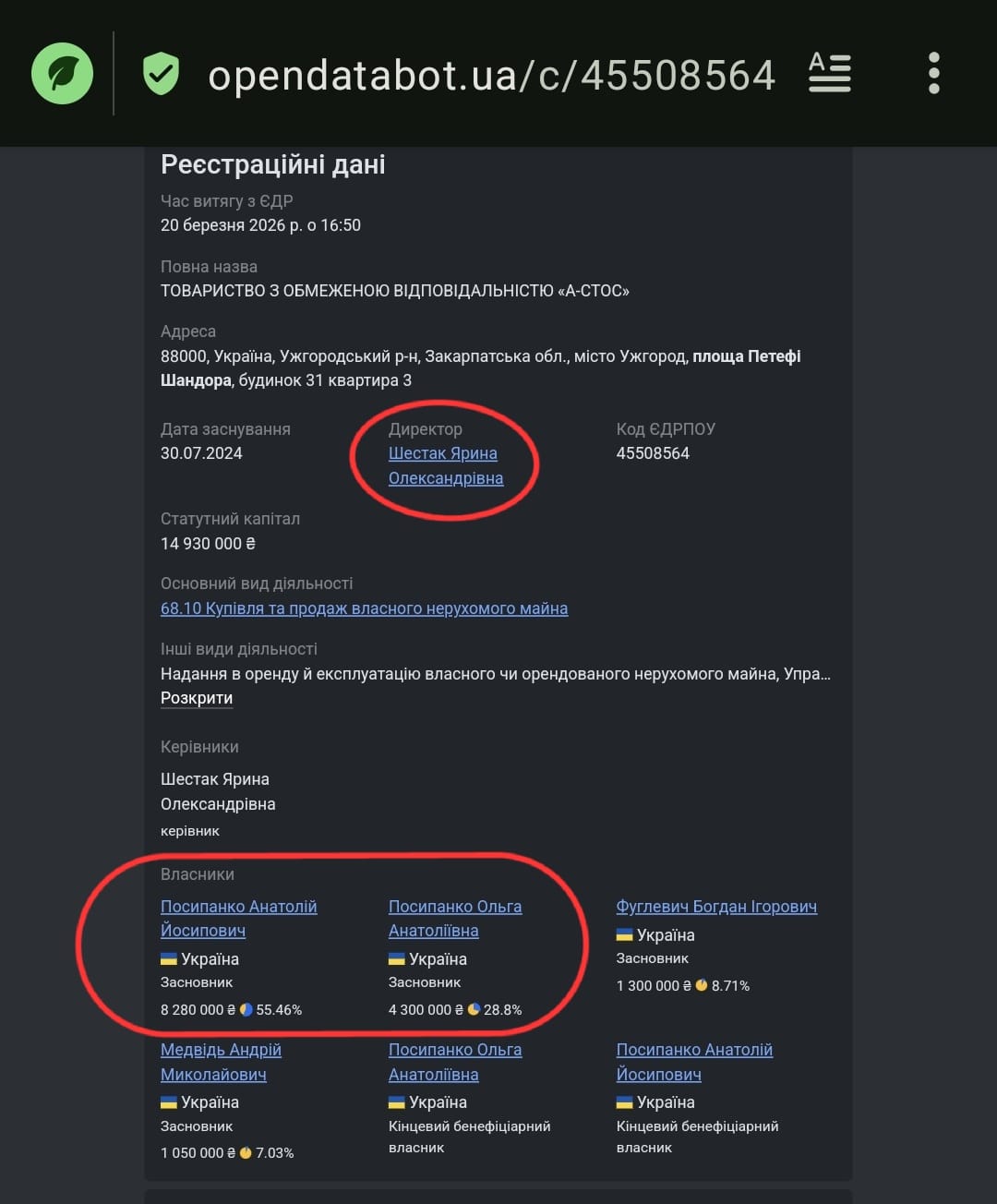The height and width of the screenshot is (1204, 997).
Task: Open founder link Медвідь Андрій Миколайович
Action: (221, 1062)
